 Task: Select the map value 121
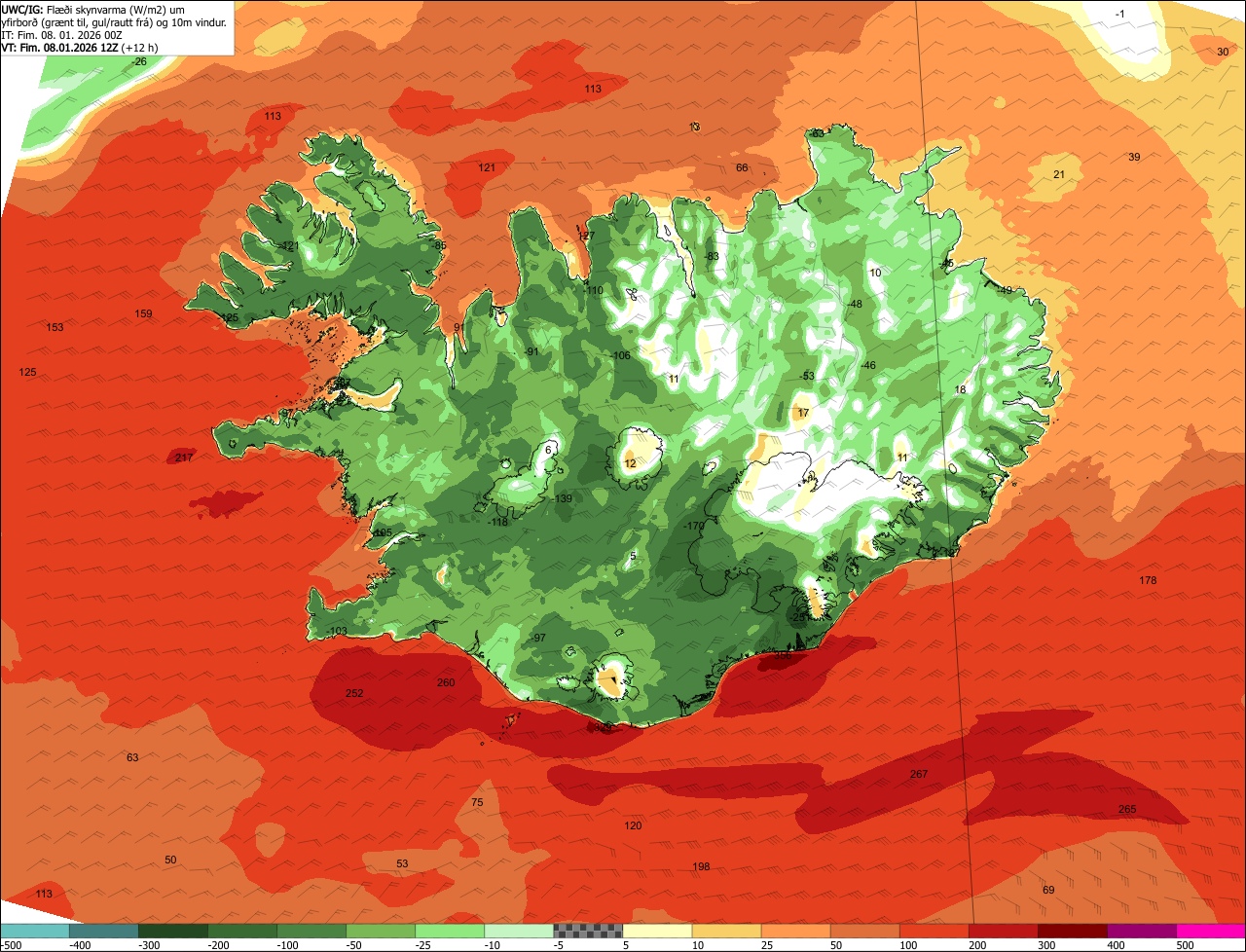[487, 167]
